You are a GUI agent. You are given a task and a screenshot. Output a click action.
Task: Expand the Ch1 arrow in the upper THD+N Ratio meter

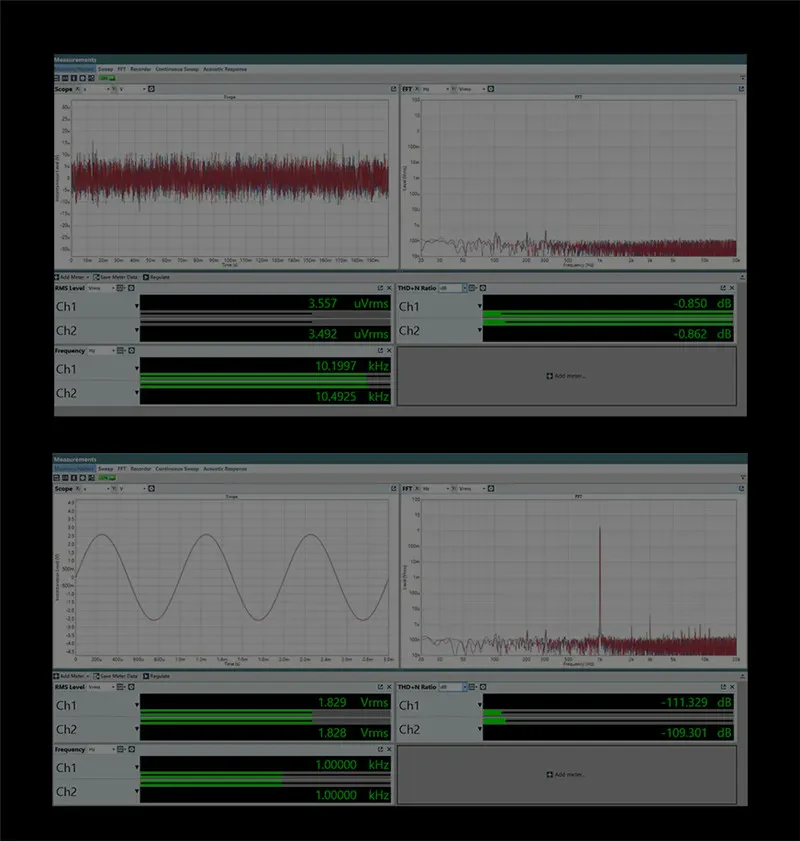pyautogui.click(x=479, y=306)
